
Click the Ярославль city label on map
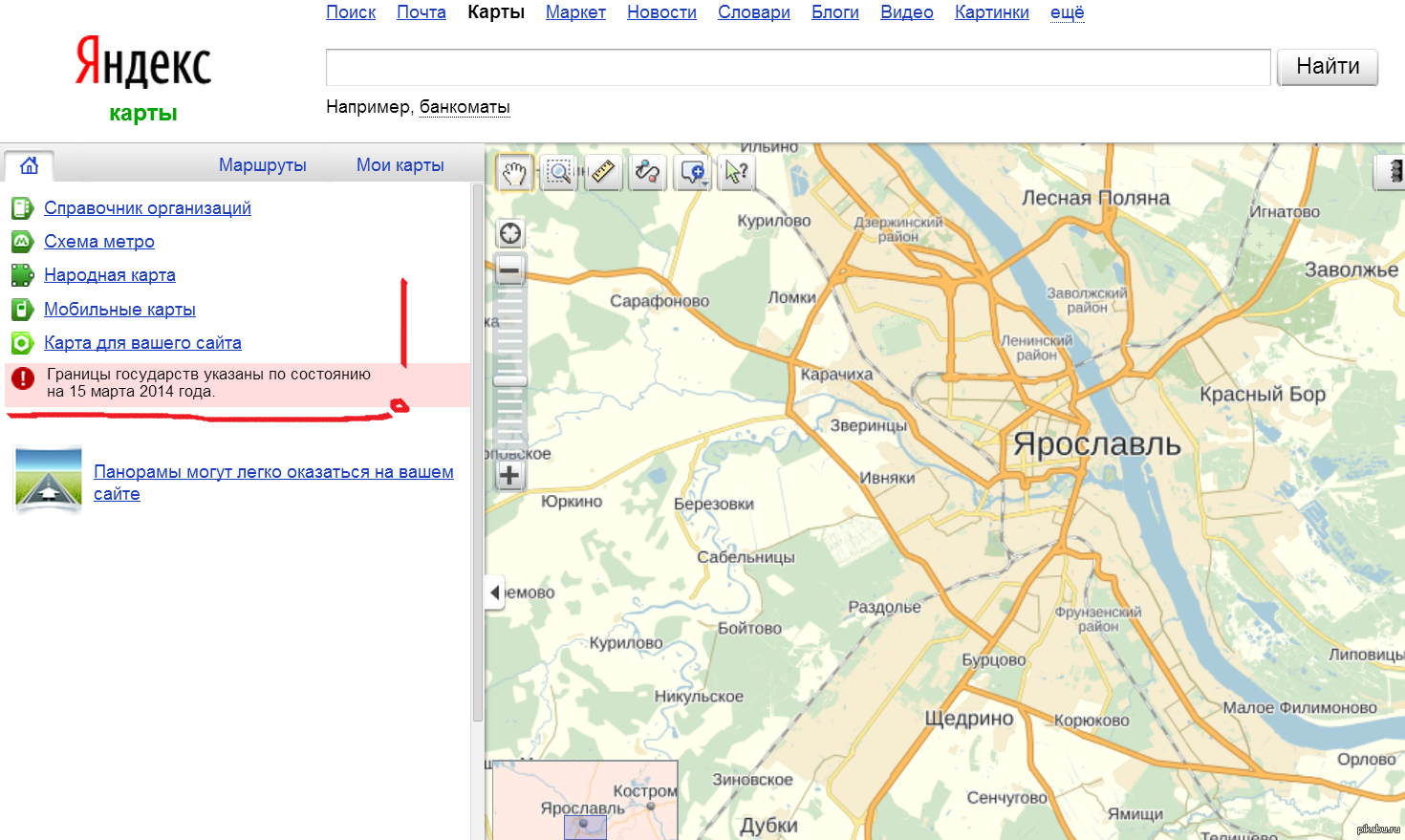click(1097, 444)
